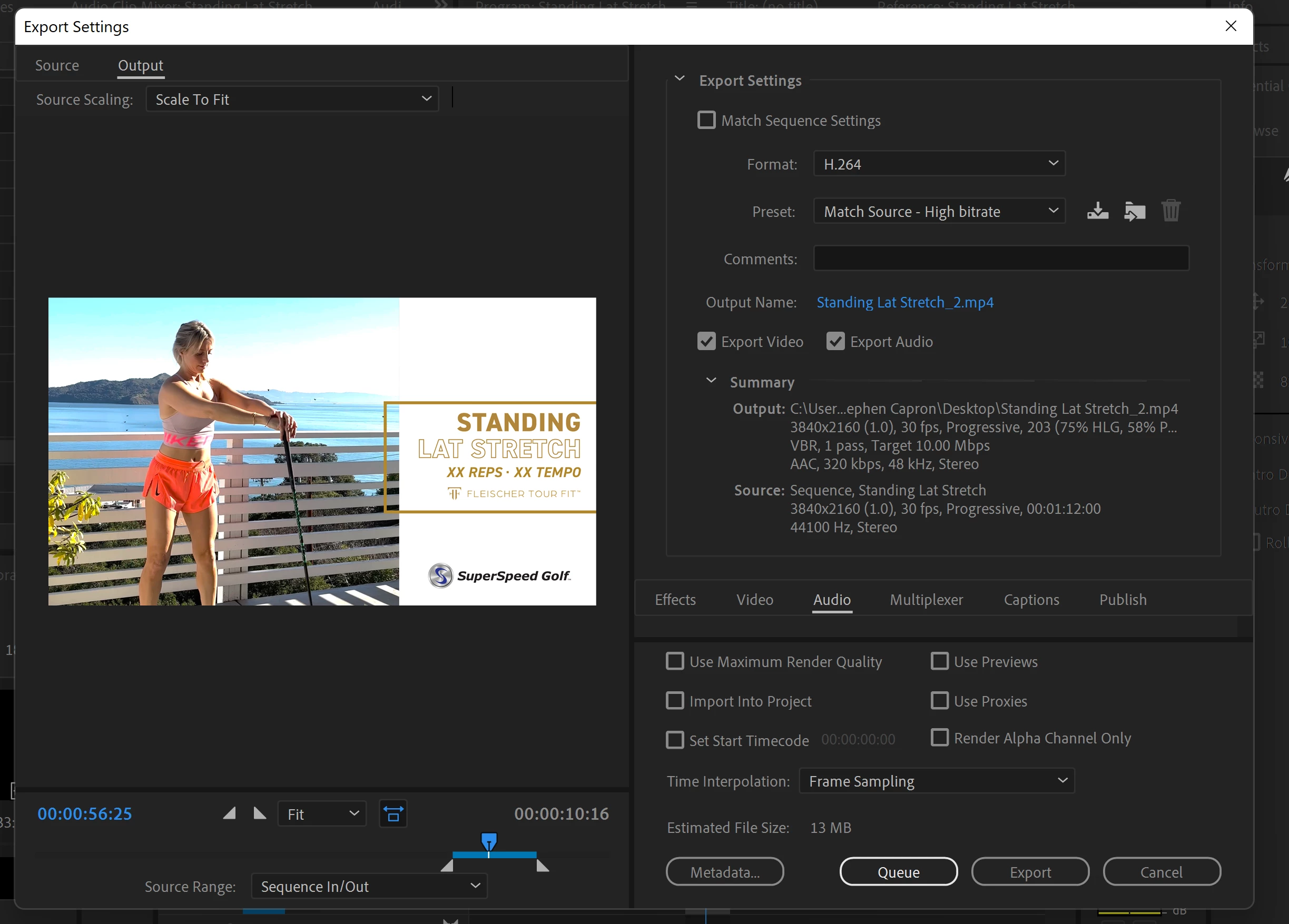
Task: Open the Source Scaling dropdown
Action: (292, 100)
